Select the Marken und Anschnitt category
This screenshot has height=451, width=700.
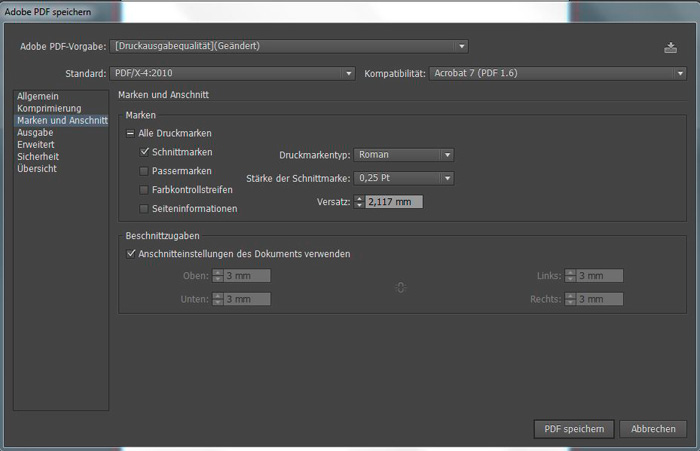[x=62, y=120]
